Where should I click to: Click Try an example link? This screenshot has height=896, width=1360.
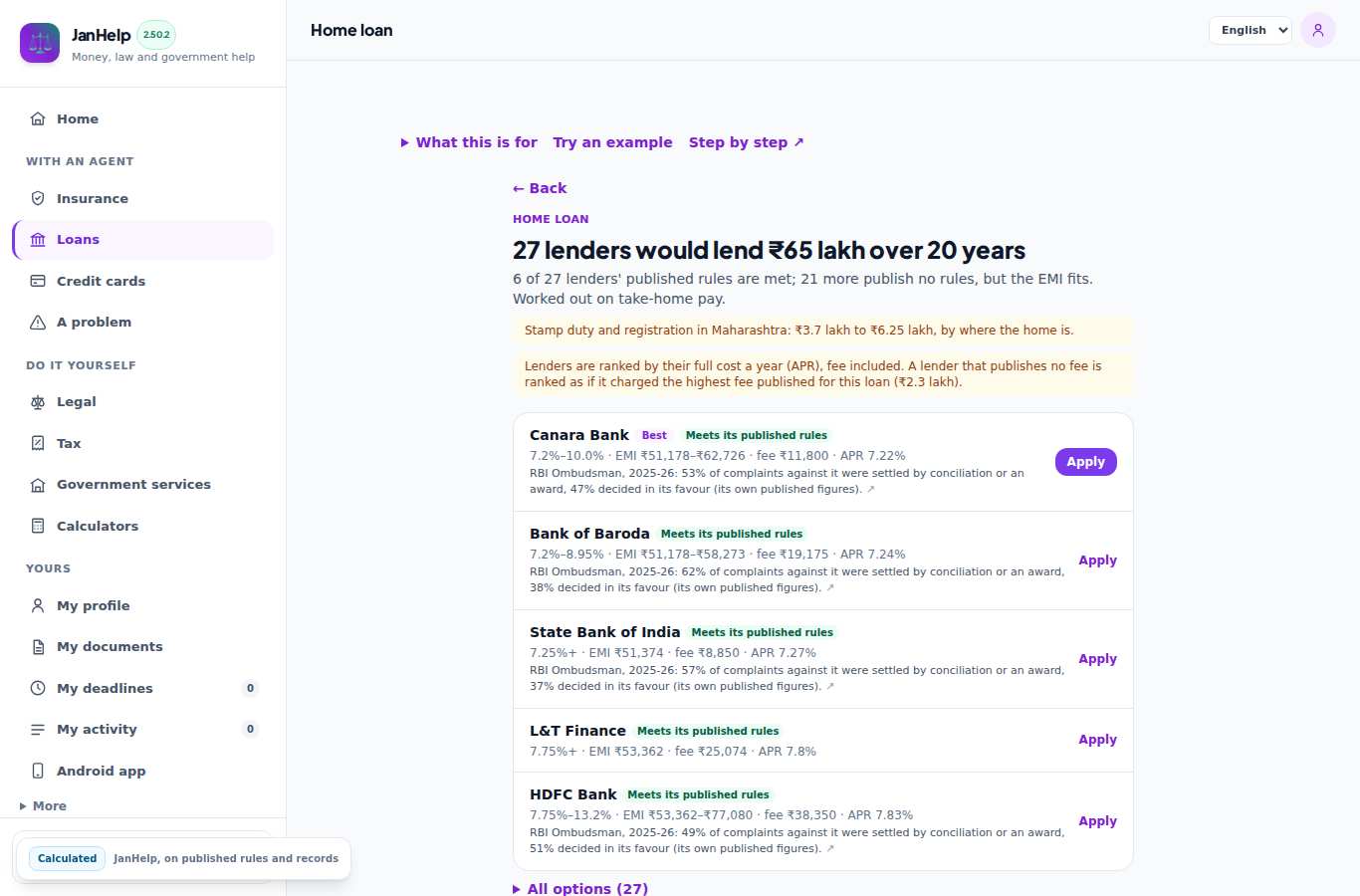613,142
